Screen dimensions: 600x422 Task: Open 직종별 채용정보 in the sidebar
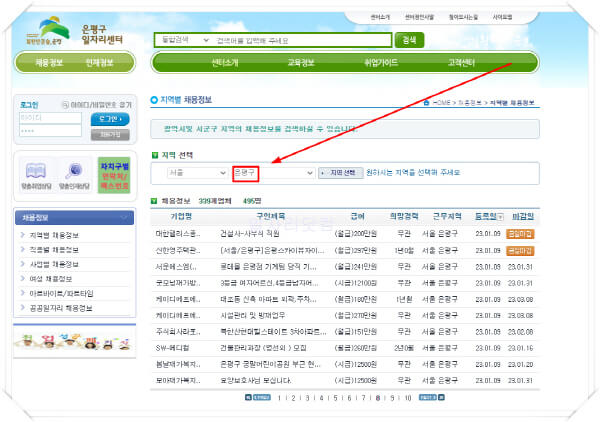(54, 250)
